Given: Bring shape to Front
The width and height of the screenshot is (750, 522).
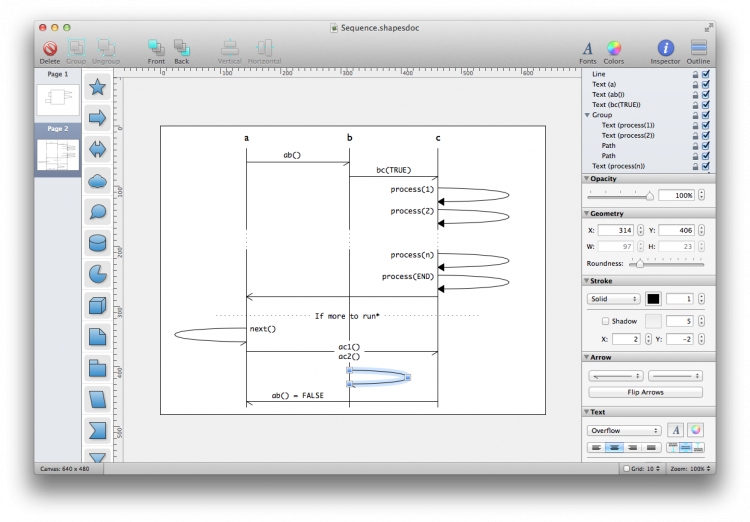Looking at the screenshot, I should pyautogui.click(x=156, y=48).
